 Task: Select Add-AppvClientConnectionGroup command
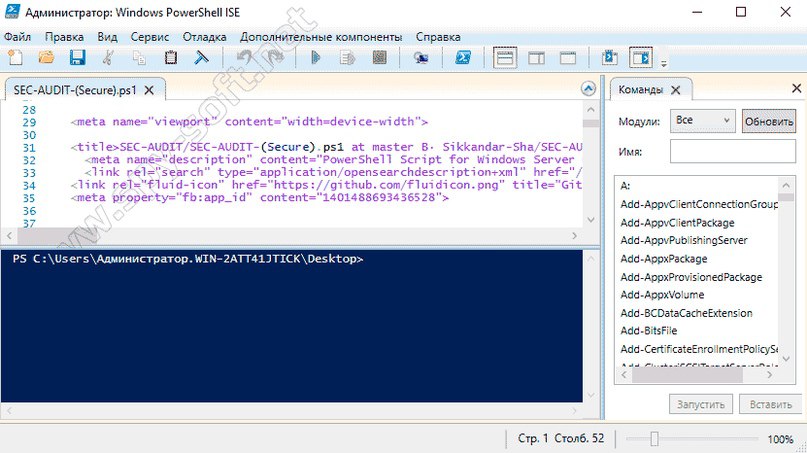(699, 204)
